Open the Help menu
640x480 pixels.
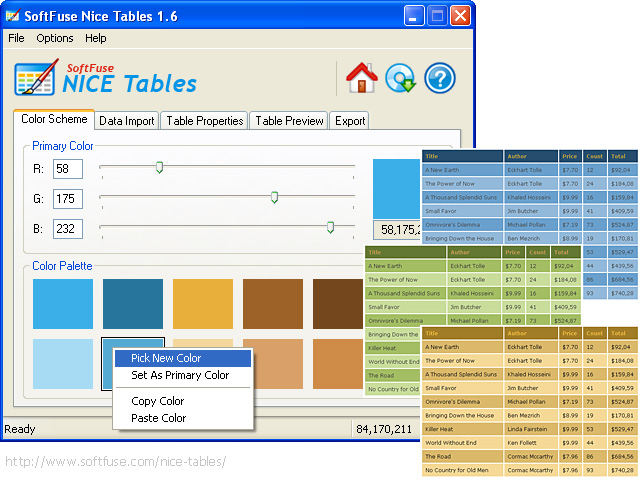[x=96, y=38]
